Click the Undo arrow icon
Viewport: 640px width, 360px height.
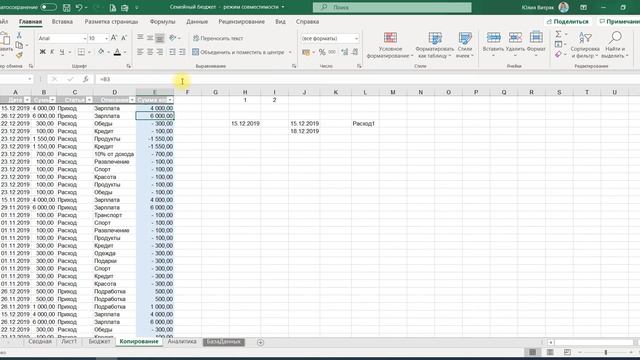[79, 8]
